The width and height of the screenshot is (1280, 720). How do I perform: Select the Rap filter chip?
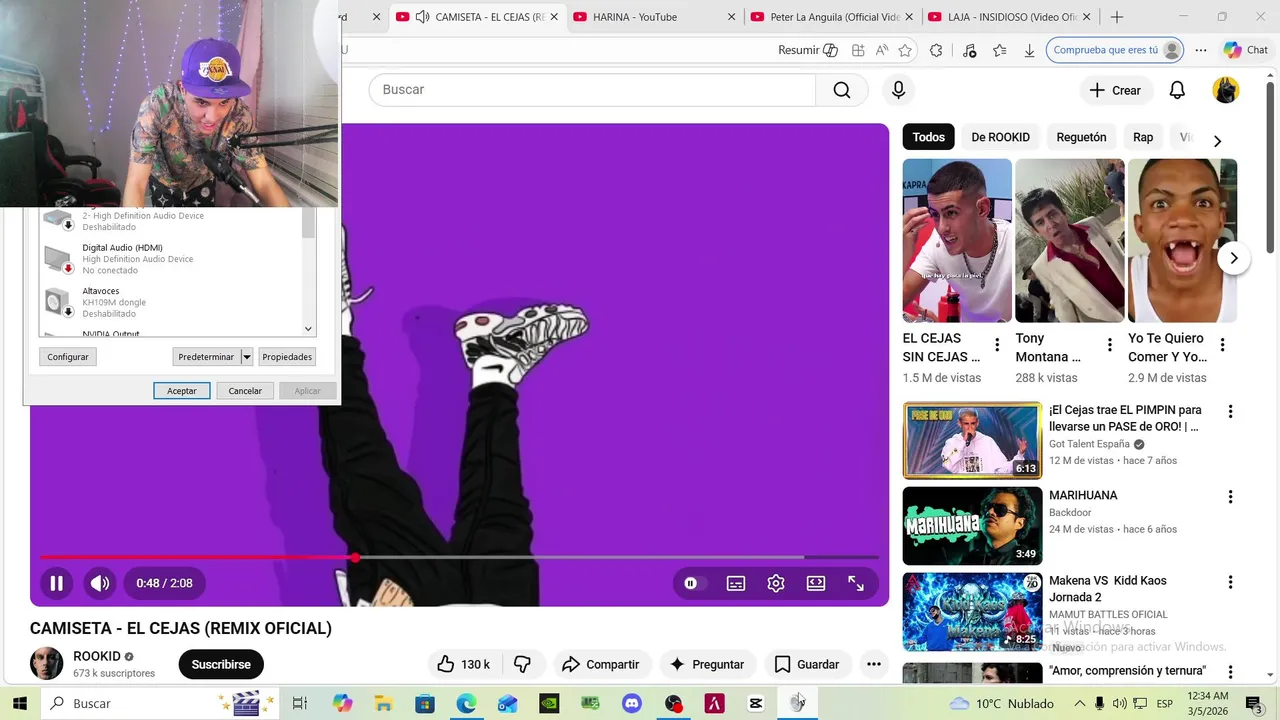pyautogui.click(x=1143, y=137)
